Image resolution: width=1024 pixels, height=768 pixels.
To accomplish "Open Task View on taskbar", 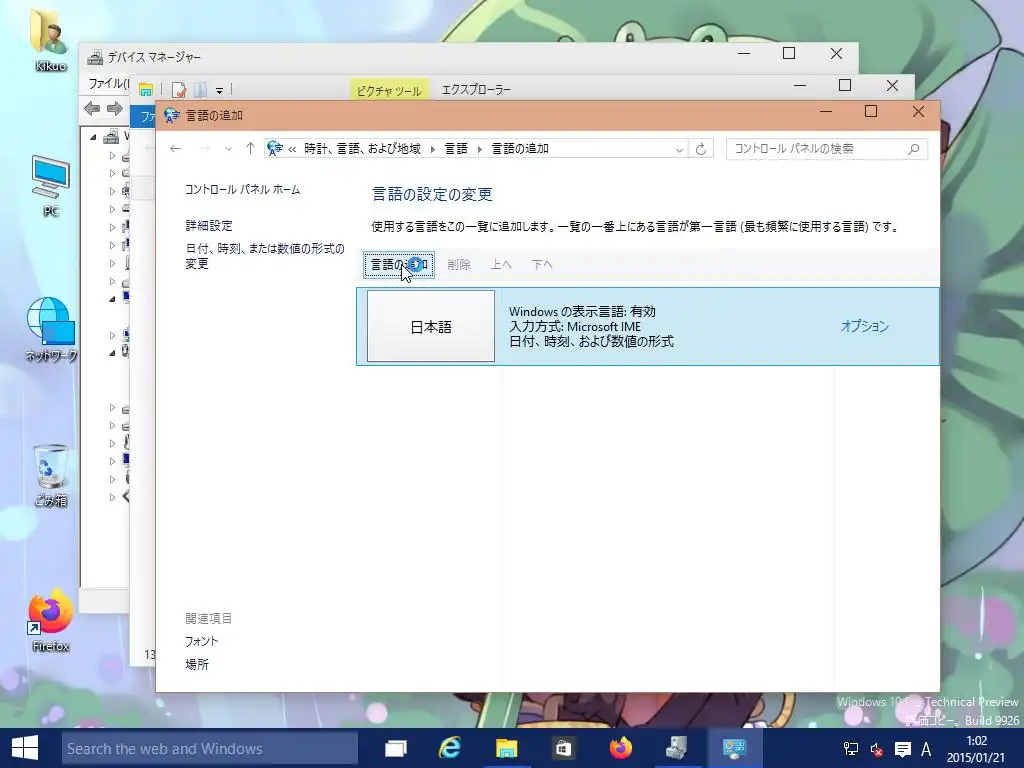I will point(396,748).
